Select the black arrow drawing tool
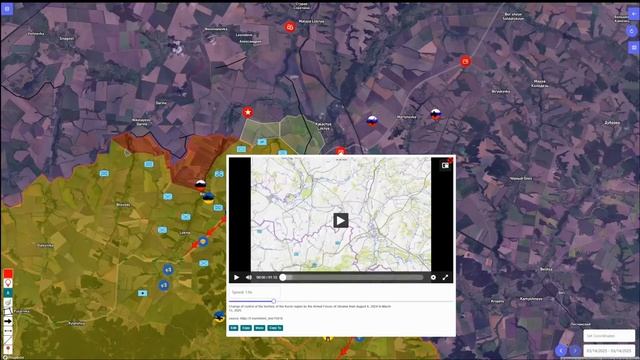 click(x=8, y=321)
